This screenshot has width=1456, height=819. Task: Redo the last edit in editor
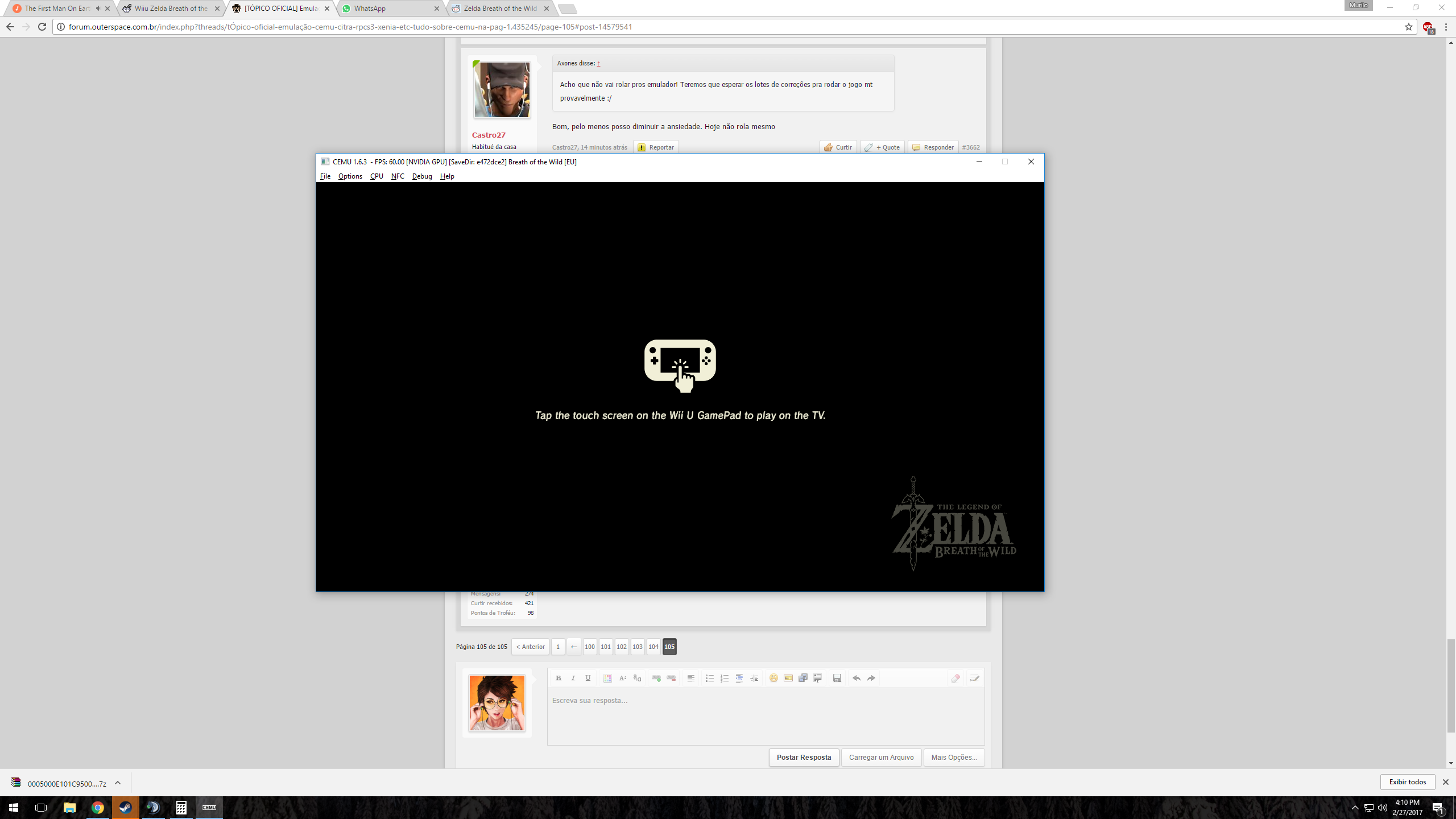[871, 678]
